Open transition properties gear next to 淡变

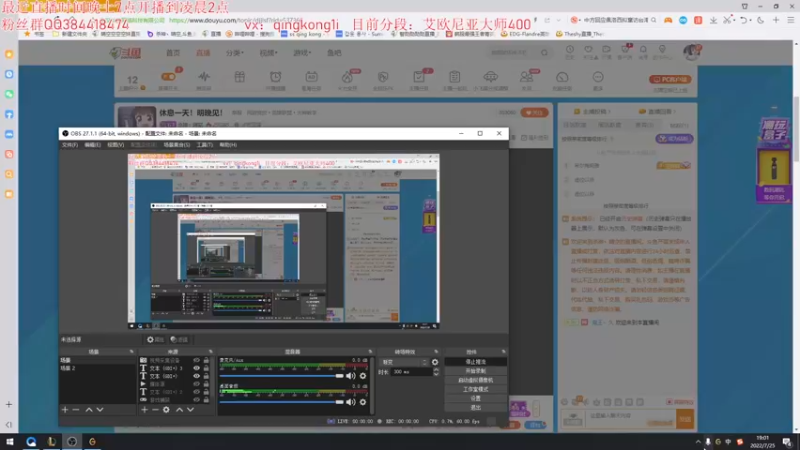pyautogui.click(x=435, y=362)
